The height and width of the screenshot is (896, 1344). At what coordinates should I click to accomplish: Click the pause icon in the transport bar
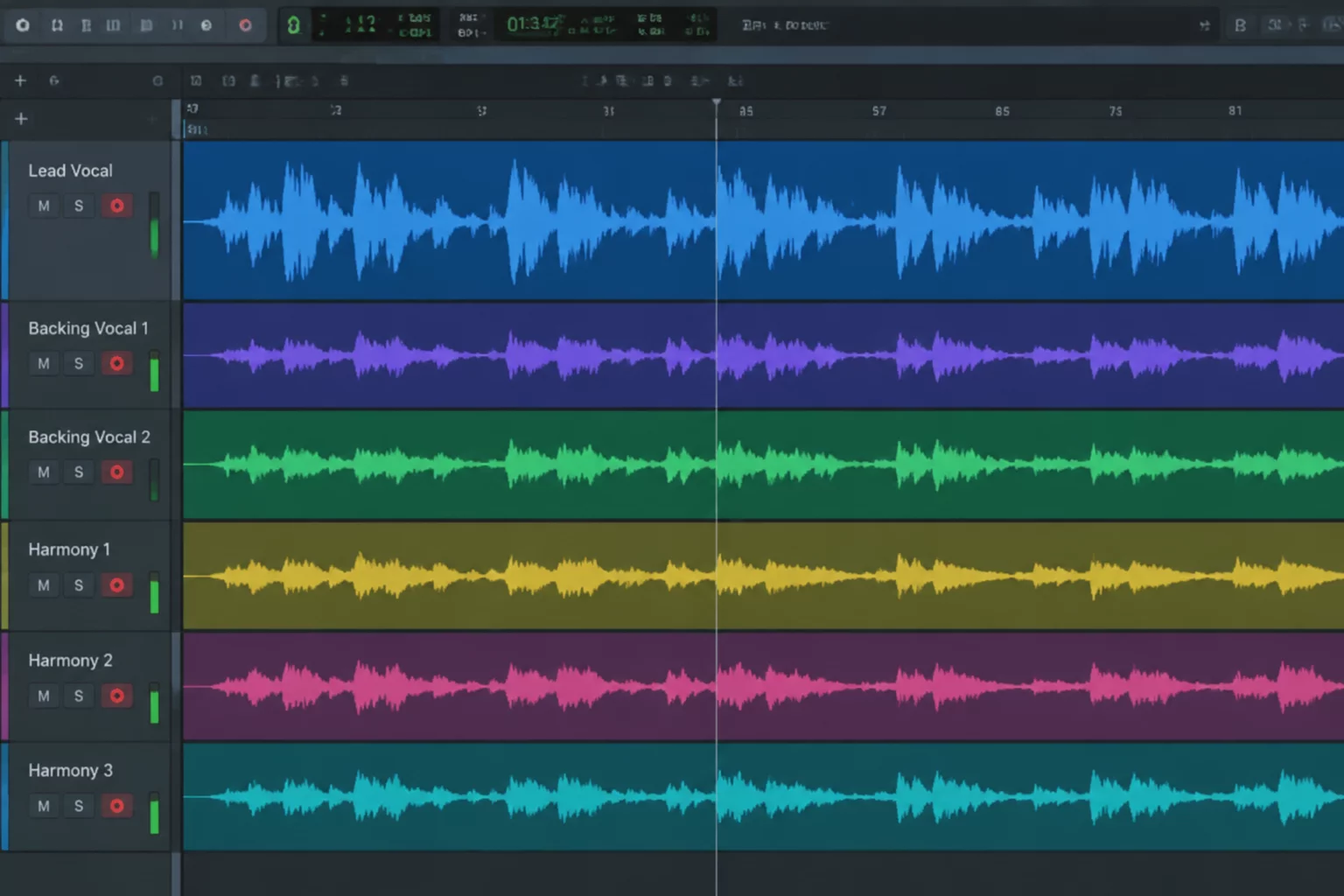(x=178, y=25)
